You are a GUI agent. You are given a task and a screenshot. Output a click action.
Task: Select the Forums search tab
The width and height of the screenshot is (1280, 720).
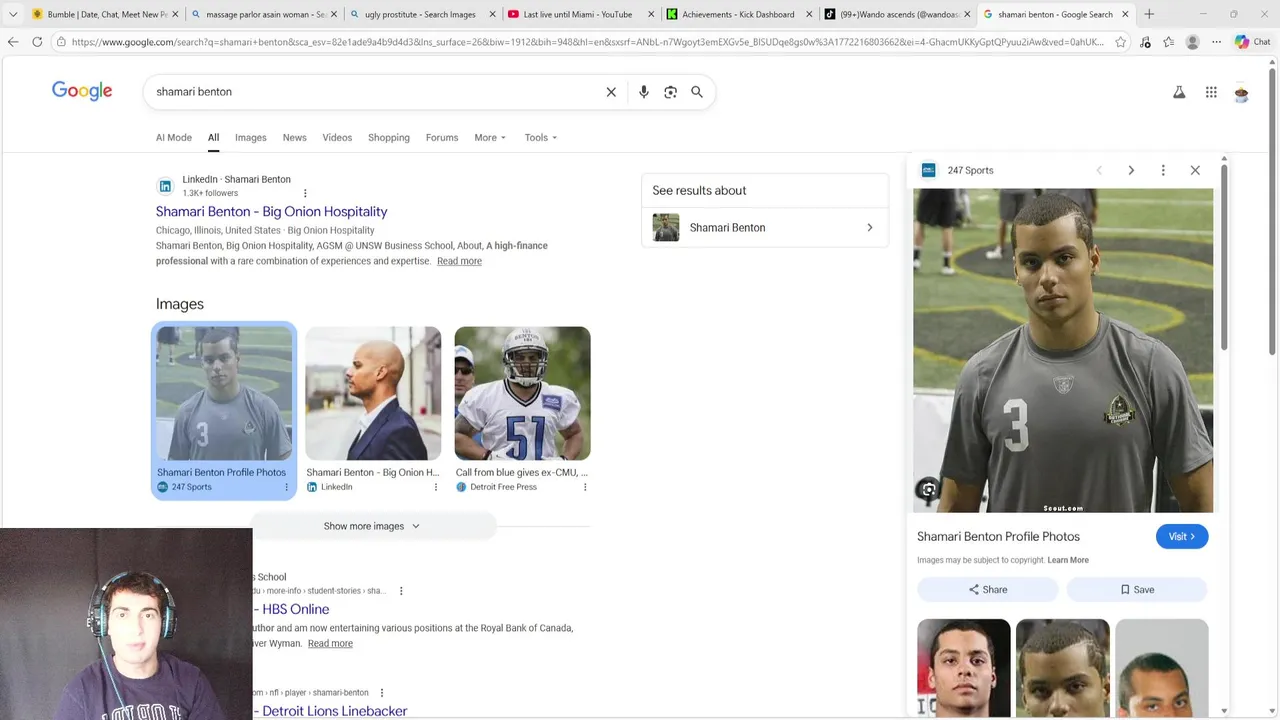click(x=442, y=138)
